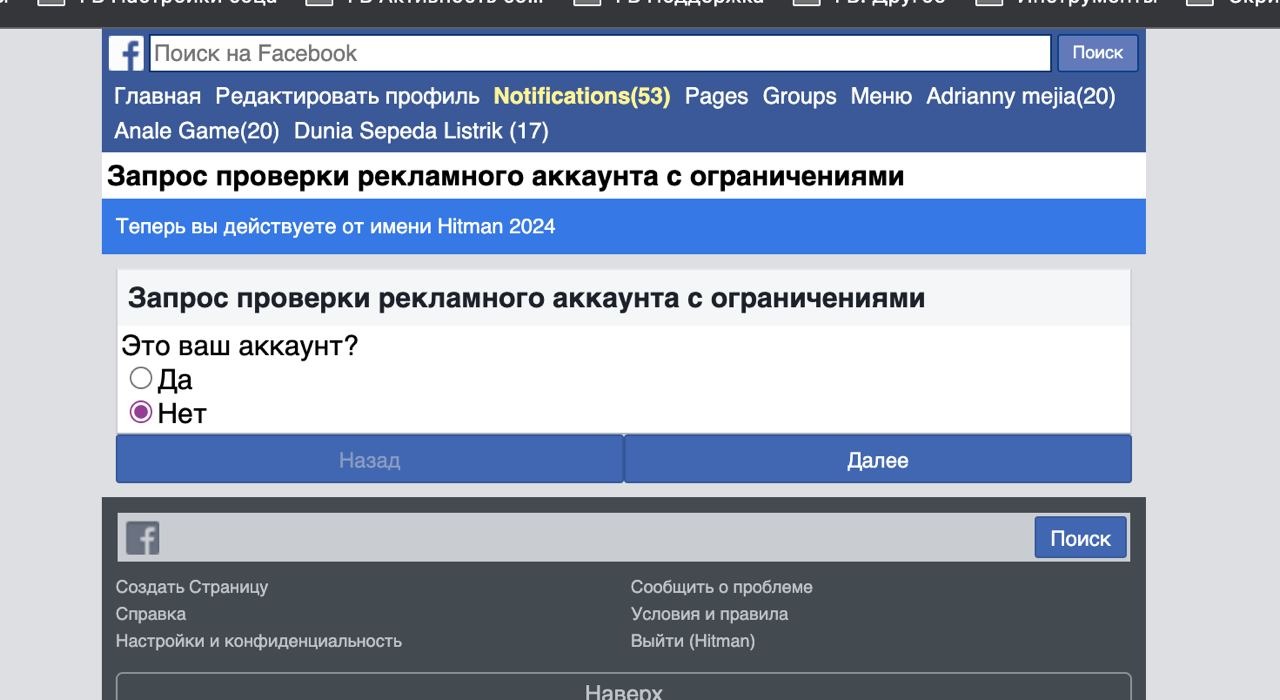The image size is (1280, 700).
Task: Open 'Dunia Sepeda Listrik (17)' link
Action: point(421,131)
